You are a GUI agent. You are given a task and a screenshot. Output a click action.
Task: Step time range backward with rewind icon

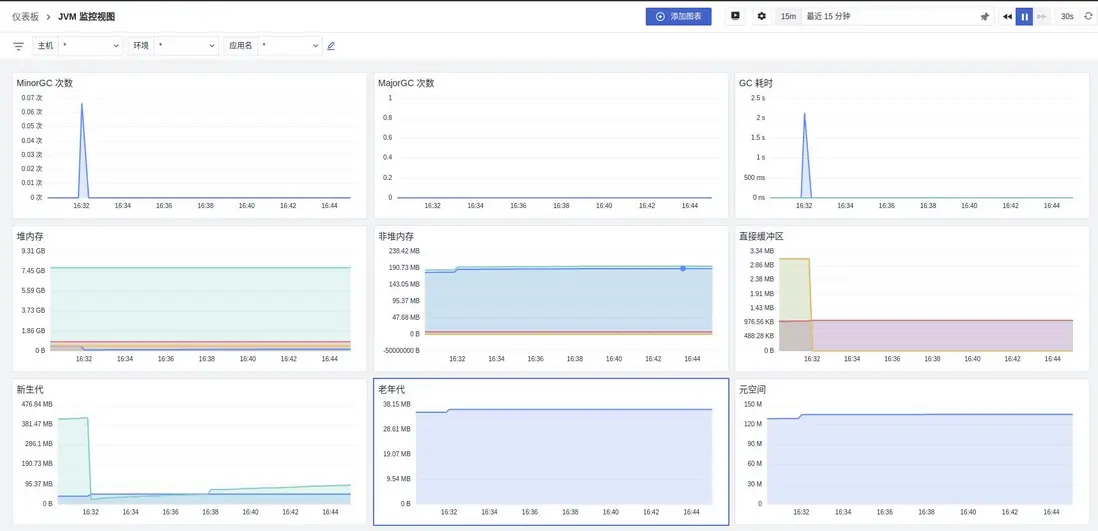coord(1007,17)
